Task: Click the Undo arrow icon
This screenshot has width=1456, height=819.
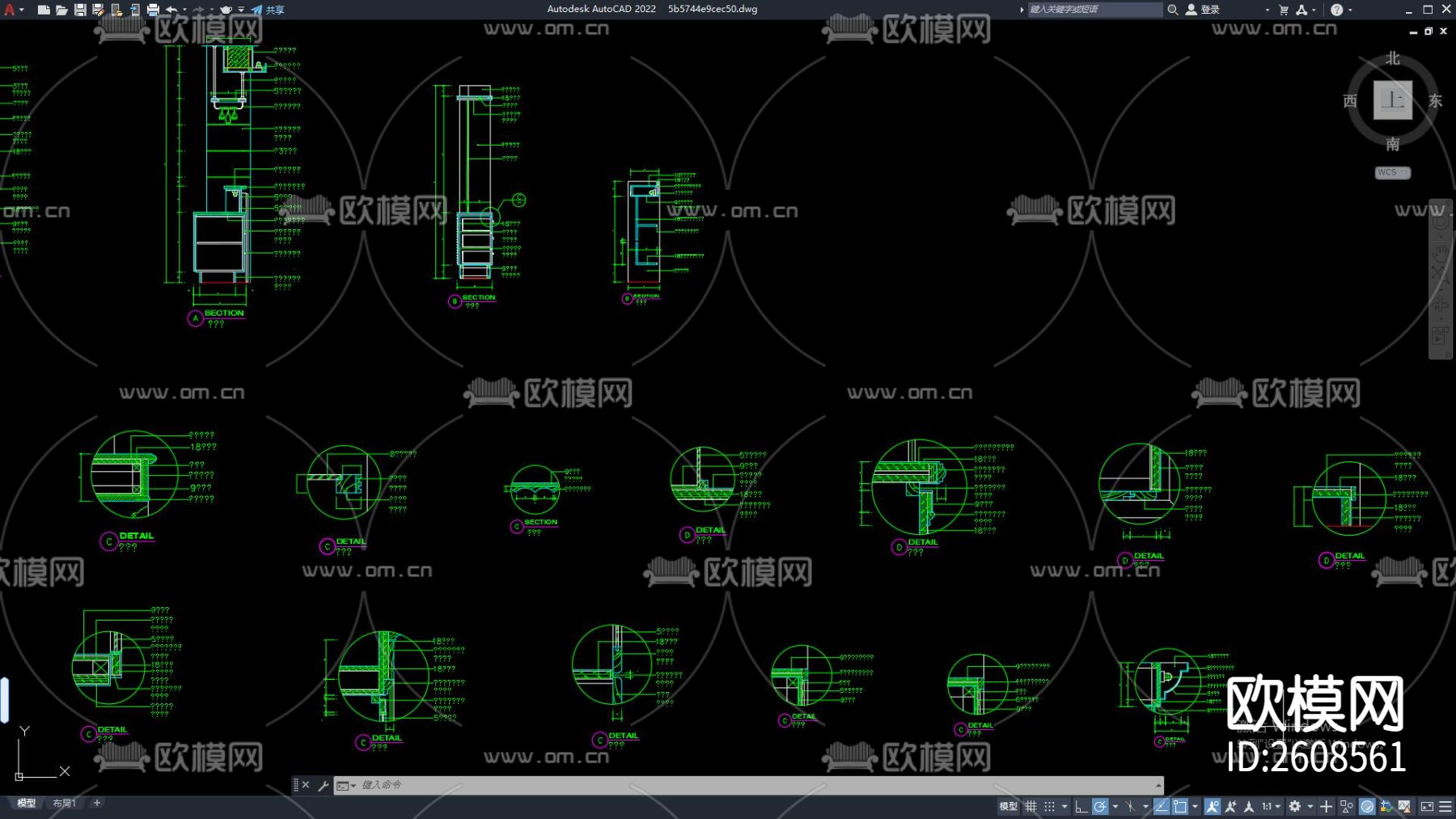Action: pyautogui.click(x=171, y=10)
